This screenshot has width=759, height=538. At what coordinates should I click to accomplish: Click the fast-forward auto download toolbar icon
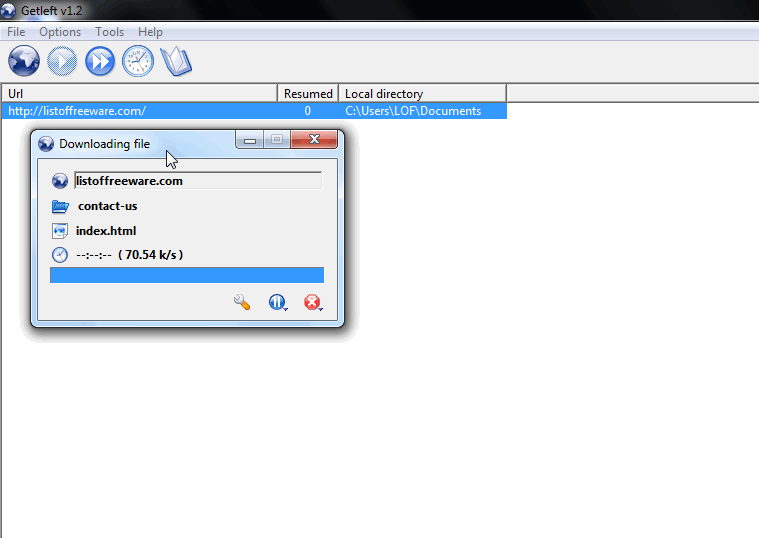[x=100, y=61]
